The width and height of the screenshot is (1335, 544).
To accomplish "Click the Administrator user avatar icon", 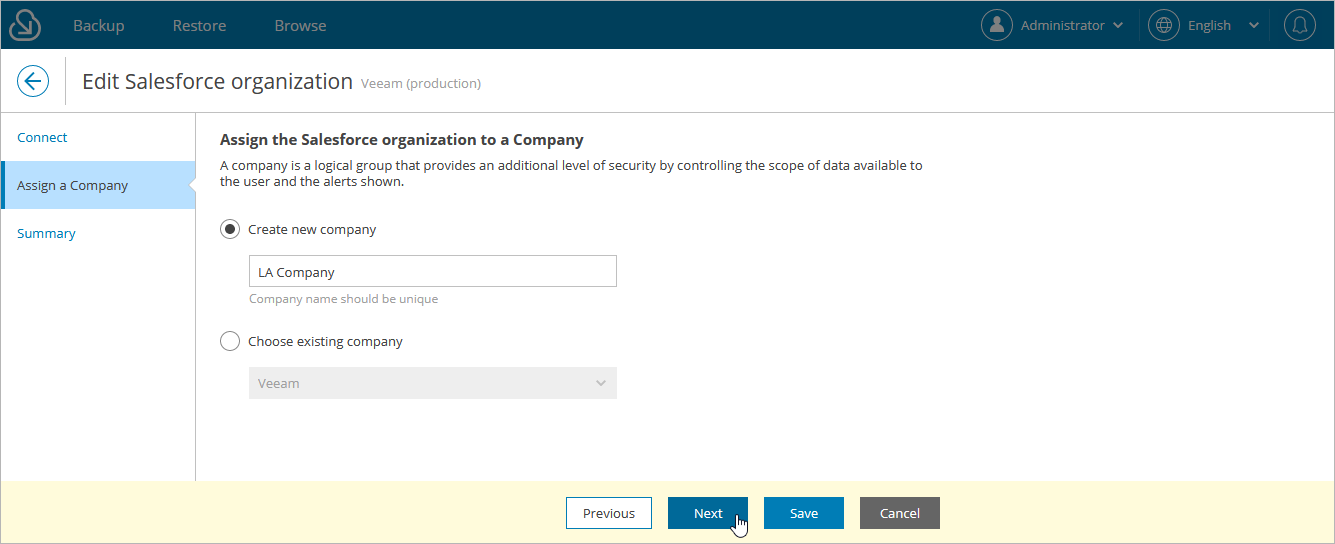I will tap(997, 25).
